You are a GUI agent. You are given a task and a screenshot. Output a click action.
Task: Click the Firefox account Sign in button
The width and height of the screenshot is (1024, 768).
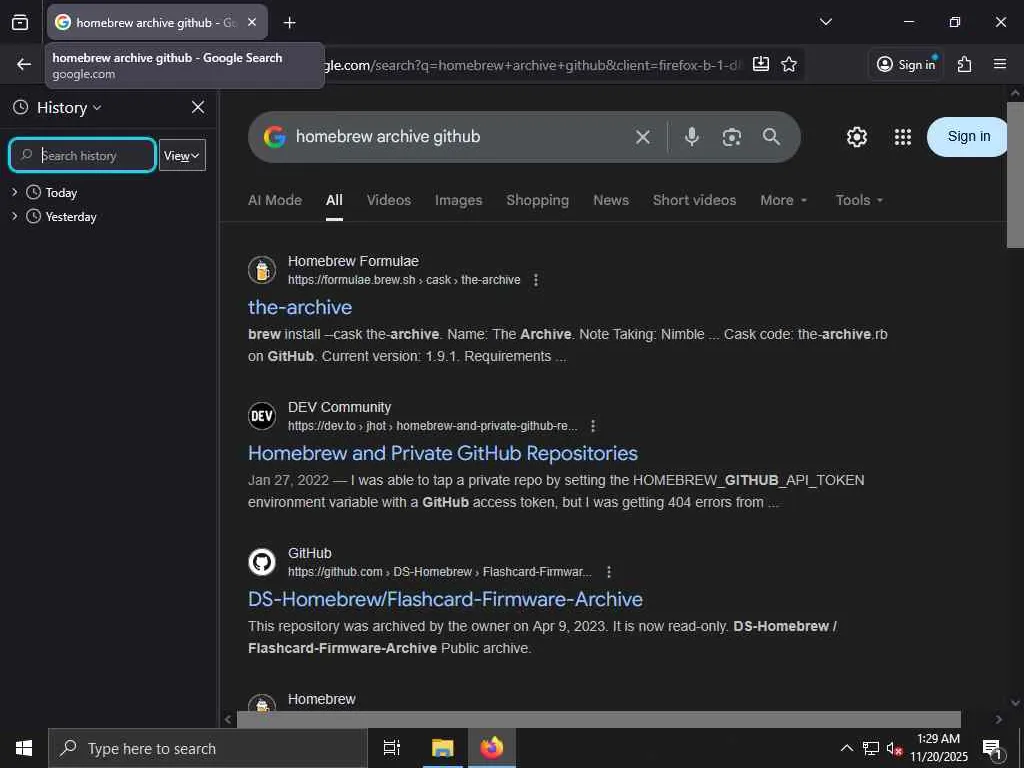(x=906, y=64)
